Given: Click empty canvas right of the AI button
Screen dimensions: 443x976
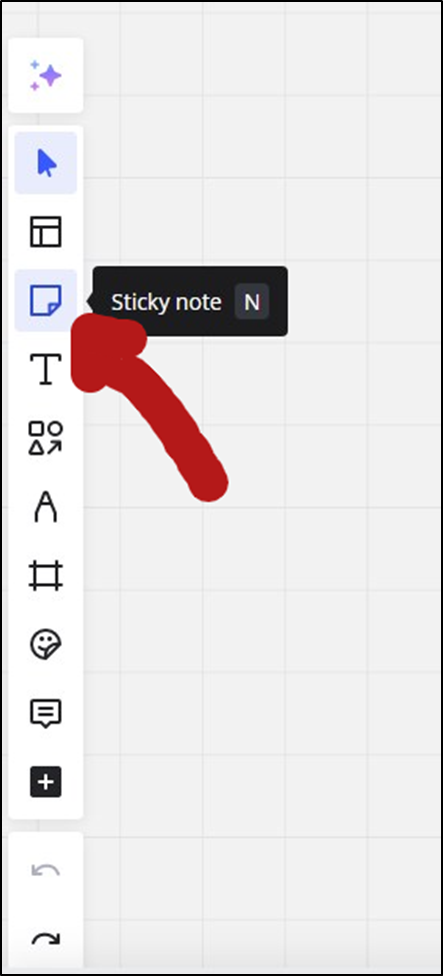Looking at the screenshot, I should 249,75.
